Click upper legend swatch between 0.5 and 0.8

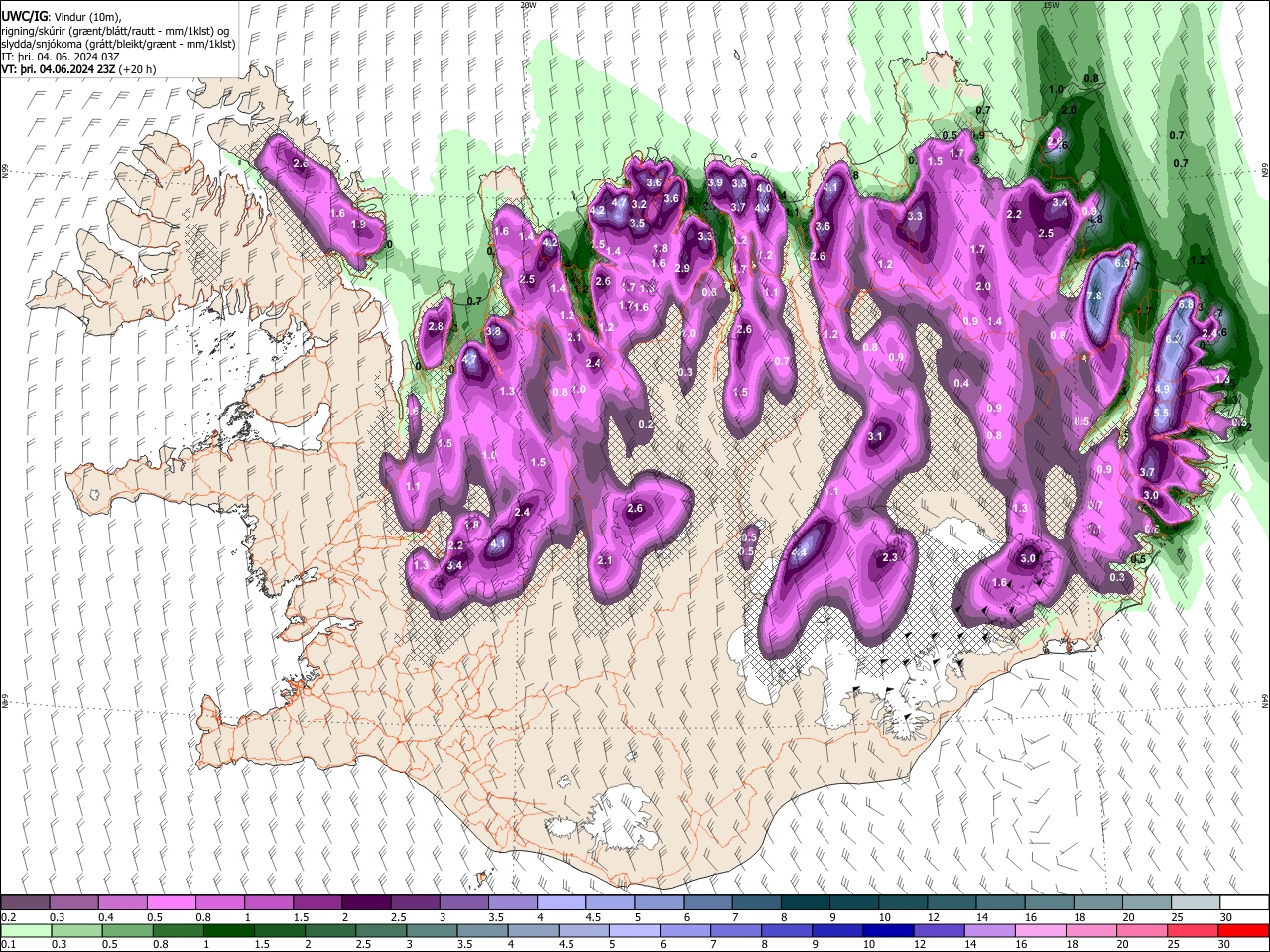click(171, 903)
